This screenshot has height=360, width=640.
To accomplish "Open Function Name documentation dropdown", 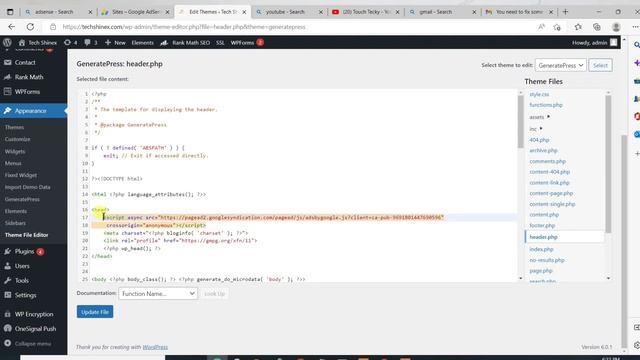I will click(158, 293).
